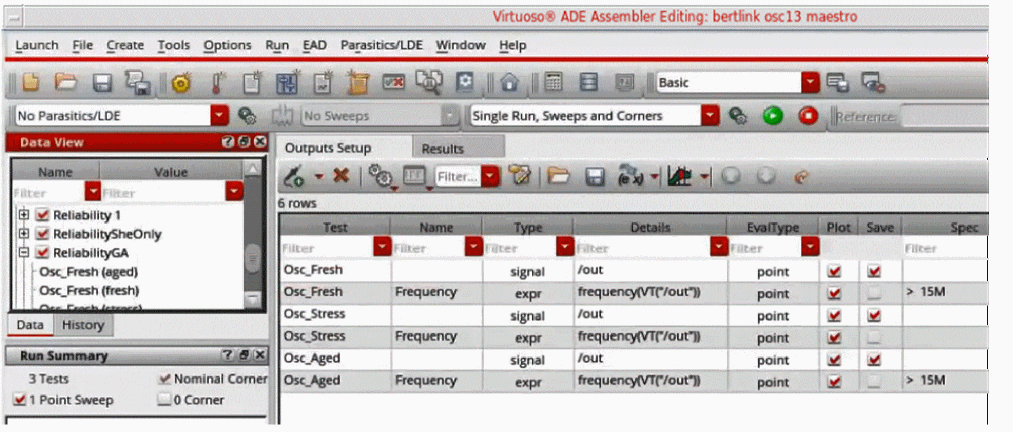Toggle the ReliabilitySheOnly checkbox
Screen dimensions: 1013x432
pos(43,234)
